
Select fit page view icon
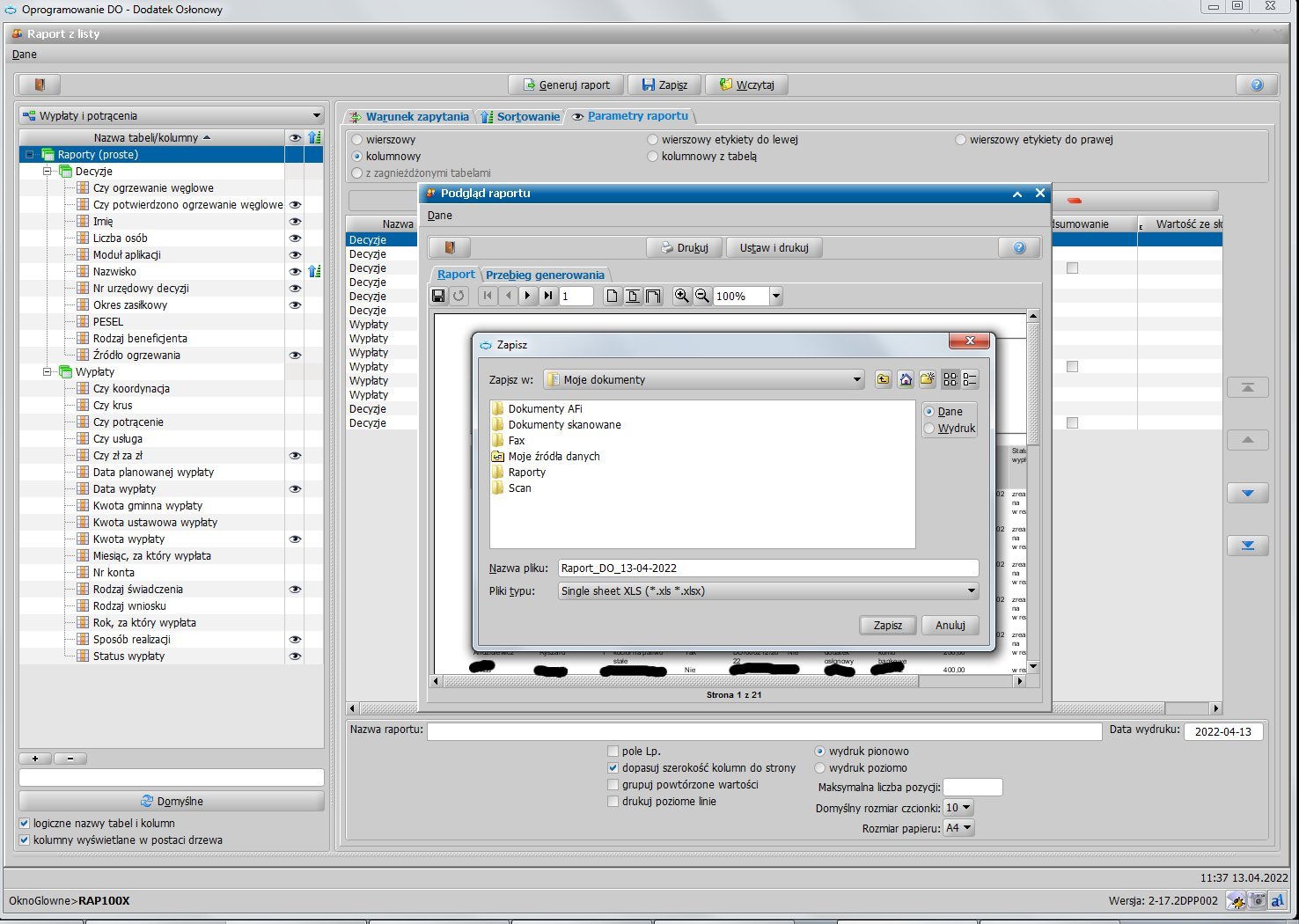coord(632,296)
